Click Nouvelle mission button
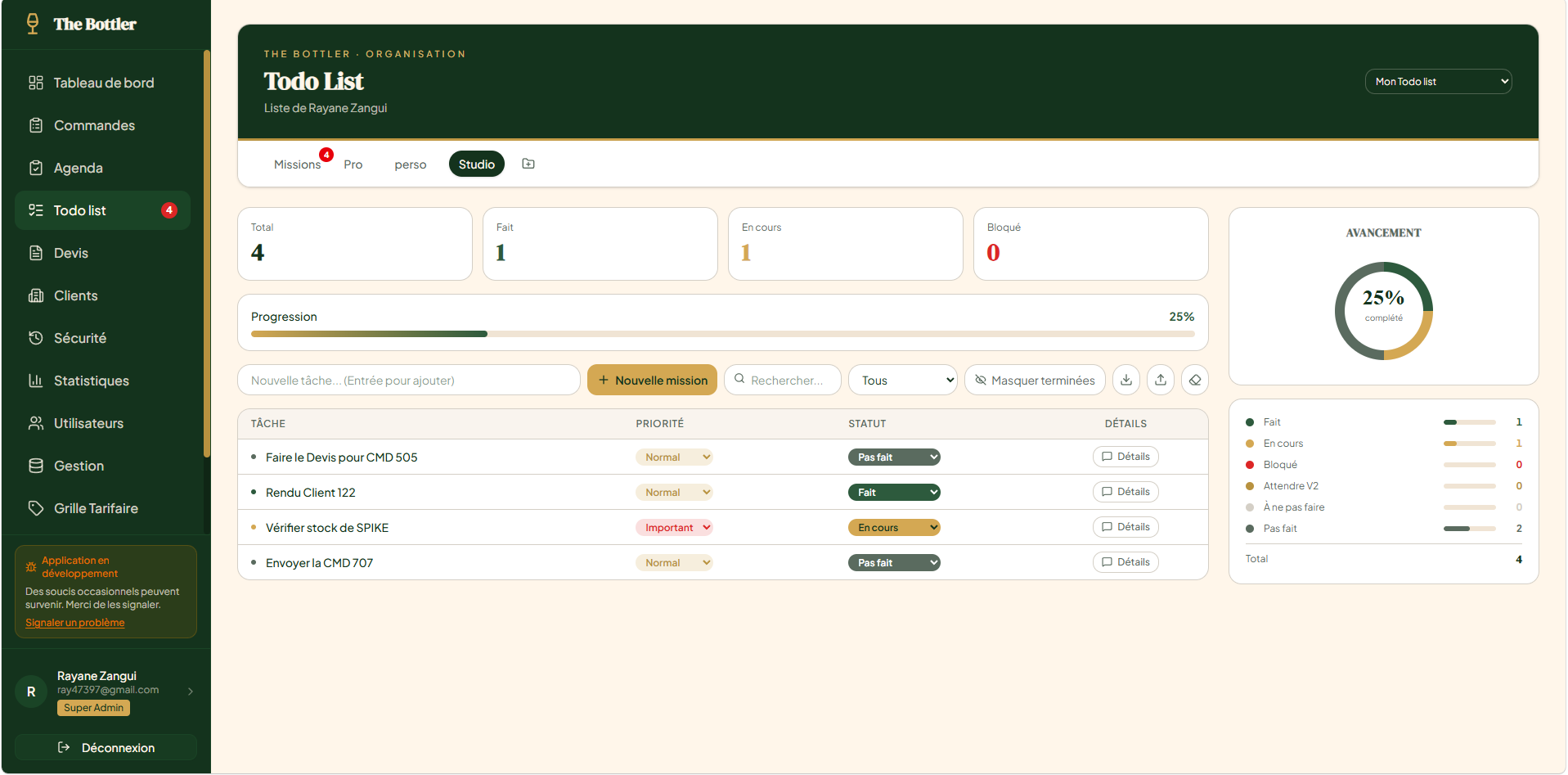The image size is (1568, 775). [652, 380]
